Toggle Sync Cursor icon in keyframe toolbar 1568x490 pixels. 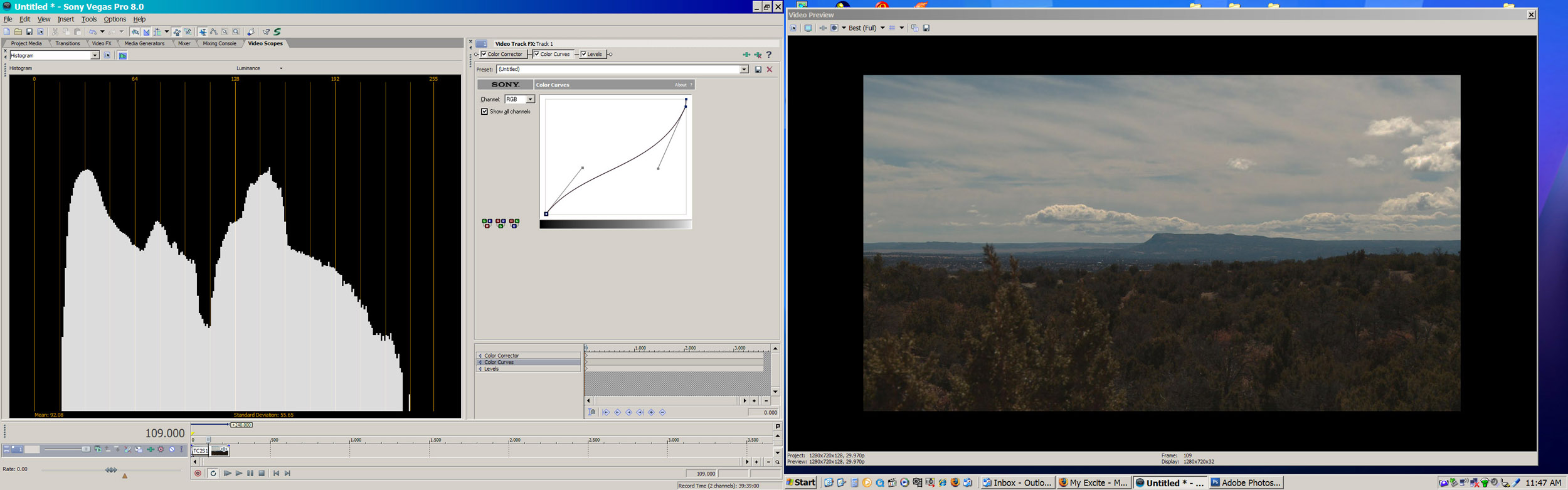click(591, 412)
